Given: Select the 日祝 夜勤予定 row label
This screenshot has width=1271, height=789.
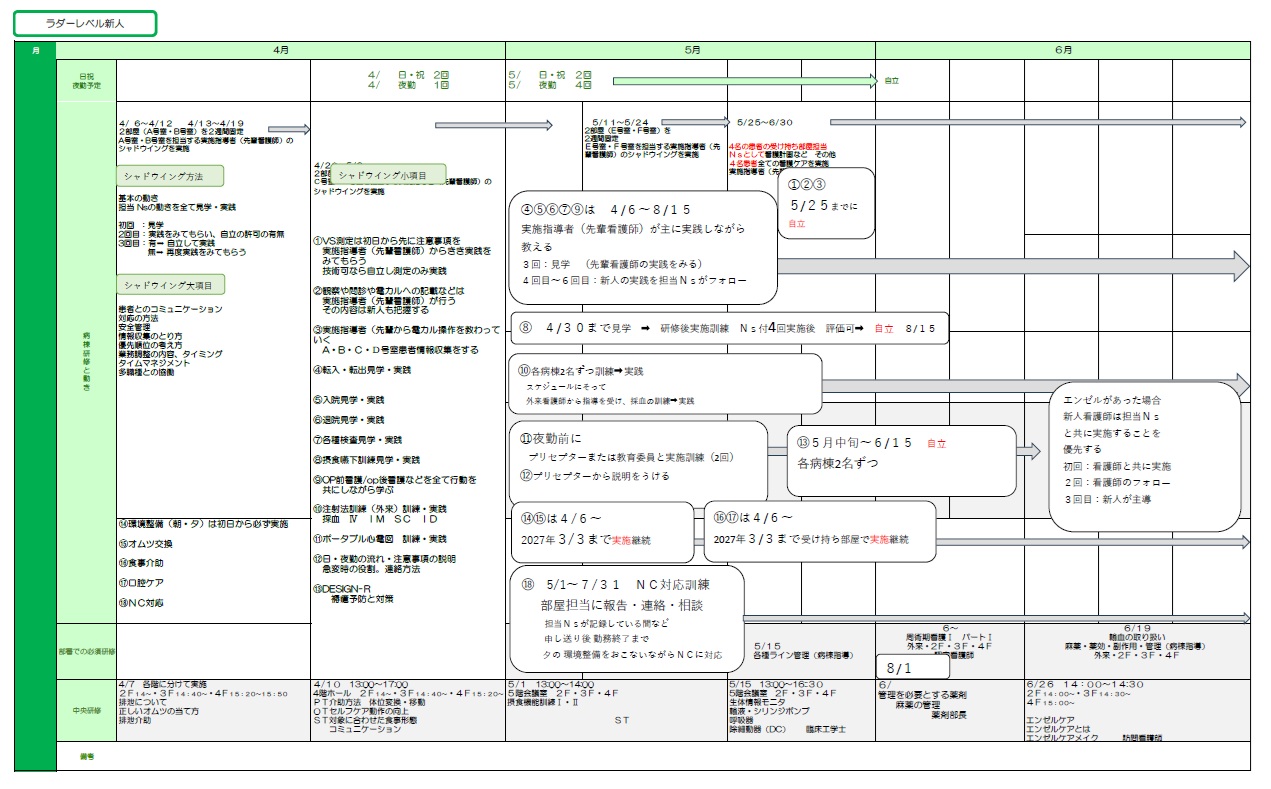Looking at the screenshot, I should point(87,80).
